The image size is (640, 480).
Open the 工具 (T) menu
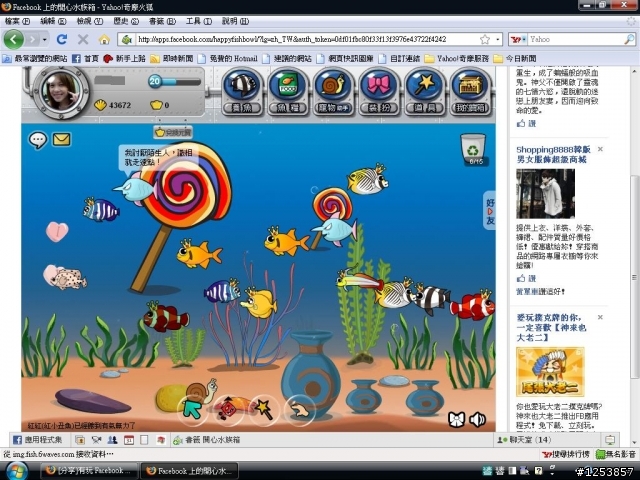click(x=199, y=21)
